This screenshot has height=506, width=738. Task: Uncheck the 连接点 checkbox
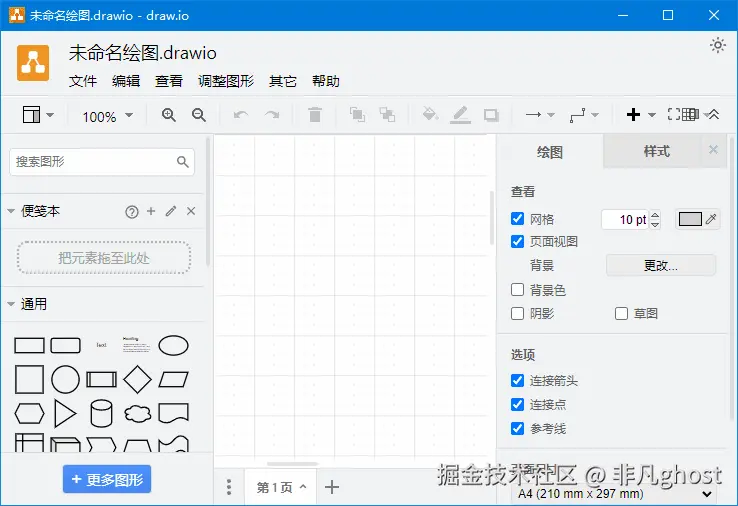pyautogui.click(x=517, y=404)
